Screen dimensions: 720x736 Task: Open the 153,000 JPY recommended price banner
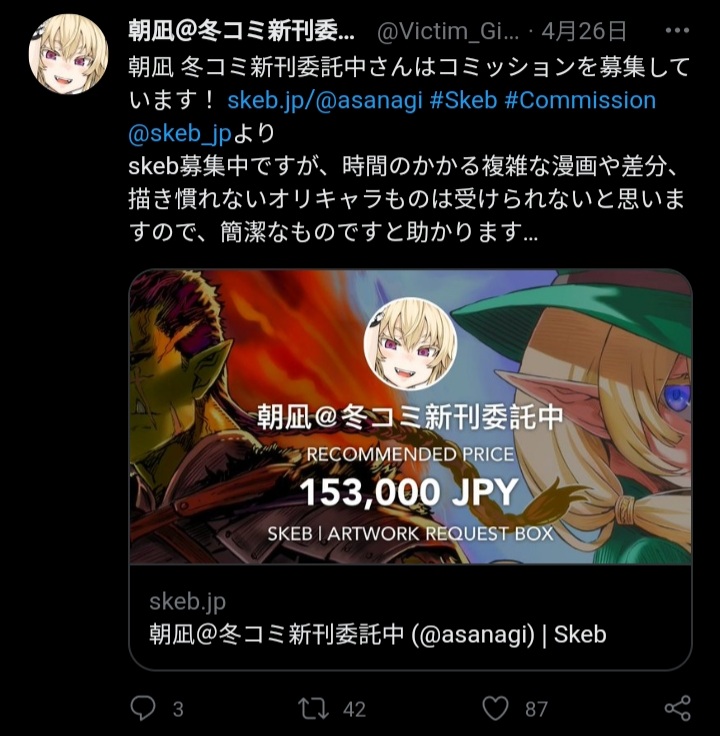pos(409,492)
